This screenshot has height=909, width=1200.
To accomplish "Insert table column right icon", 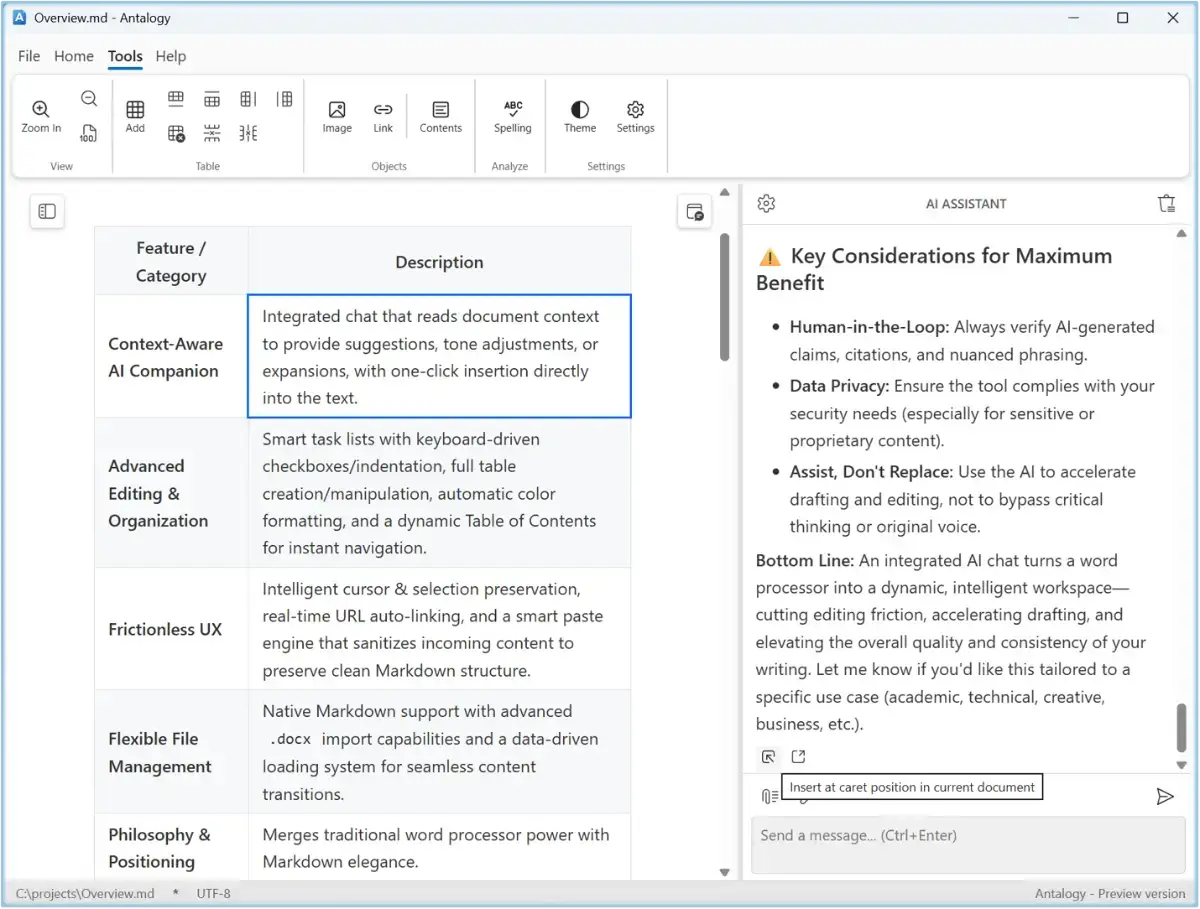I will coord(248,98).
